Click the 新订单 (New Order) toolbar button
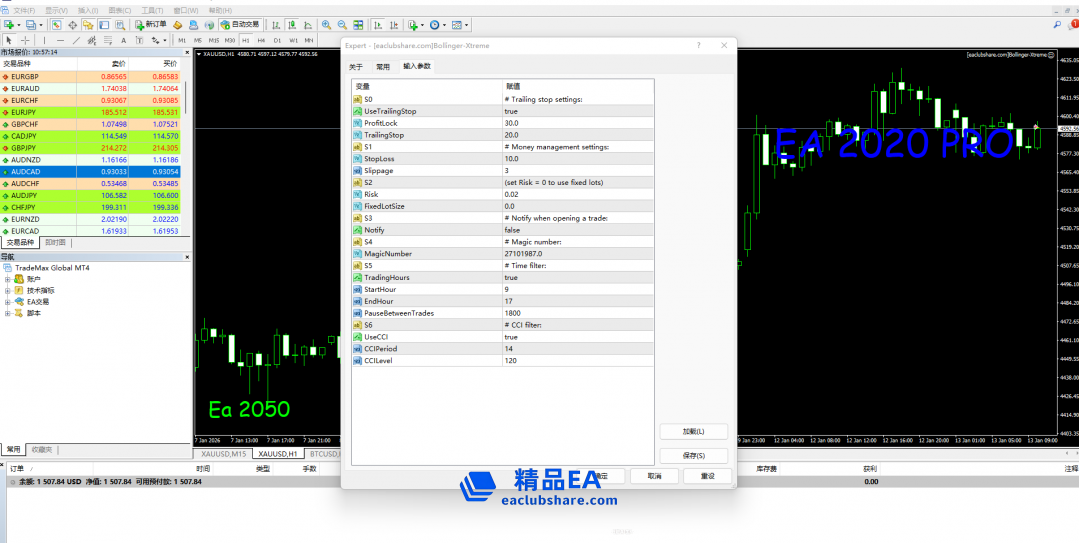This screenshot has height=543, width=1079. coord(150,24)
